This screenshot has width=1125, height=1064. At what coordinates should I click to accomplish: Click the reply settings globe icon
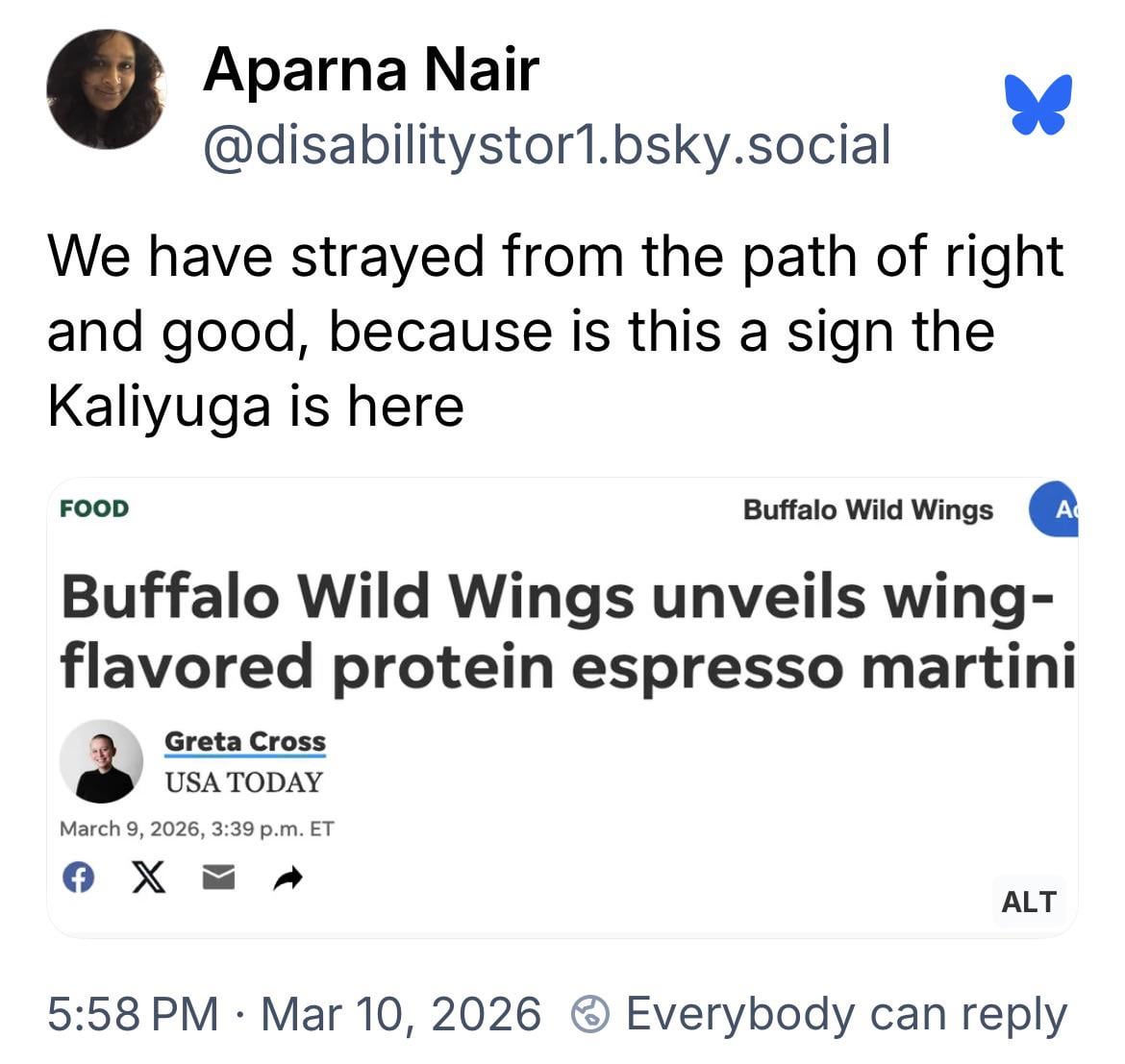pos(590,1014)
